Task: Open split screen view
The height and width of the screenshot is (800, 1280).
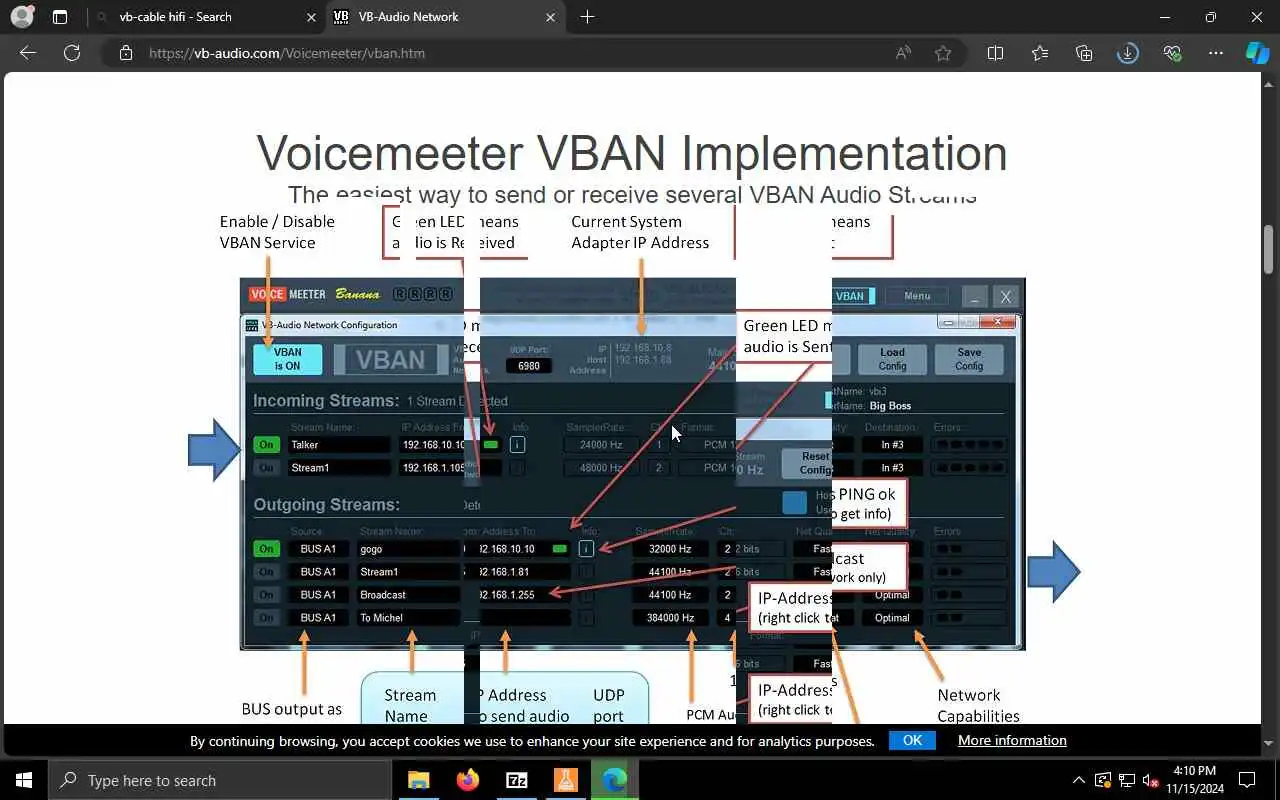Action: (x=995, y=53)
